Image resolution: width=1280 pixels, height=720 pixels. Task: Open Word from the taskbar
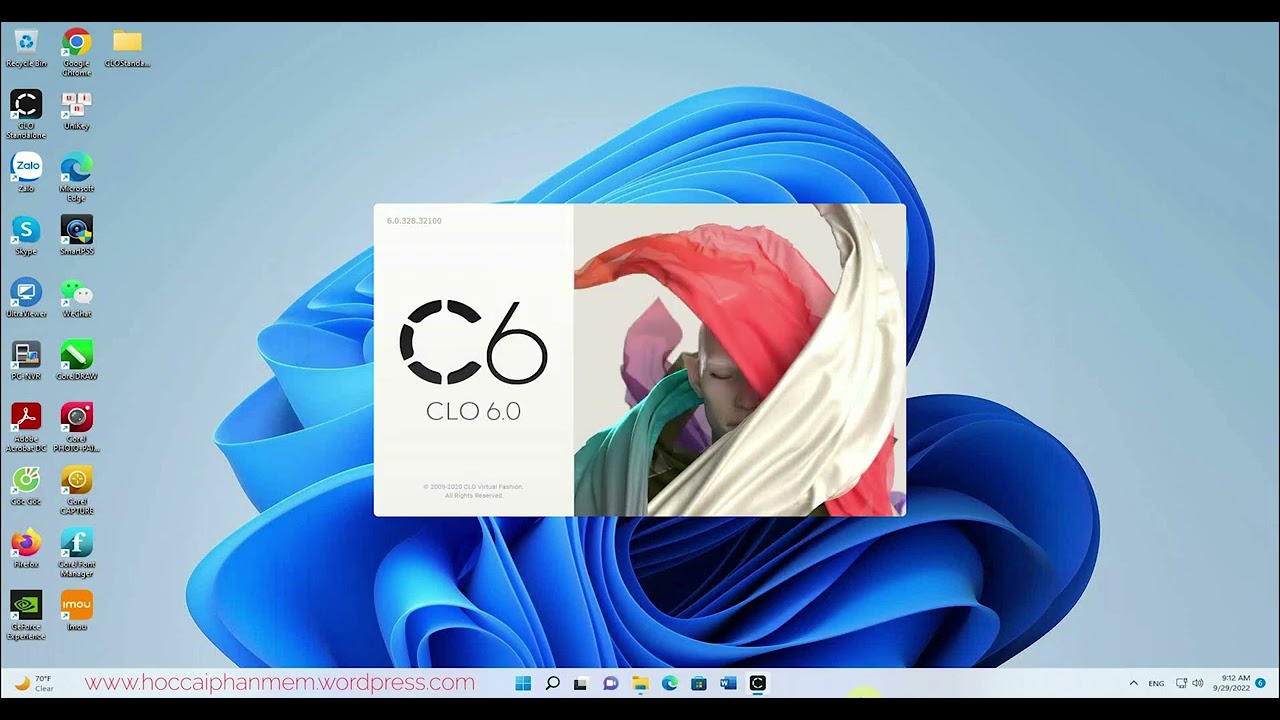[728, 683]
